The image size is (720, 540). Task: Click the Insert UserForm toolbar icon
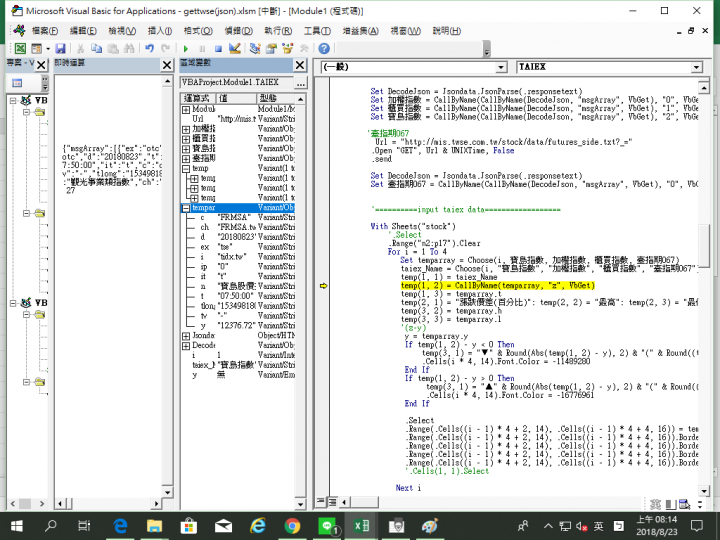click(37, 48)
